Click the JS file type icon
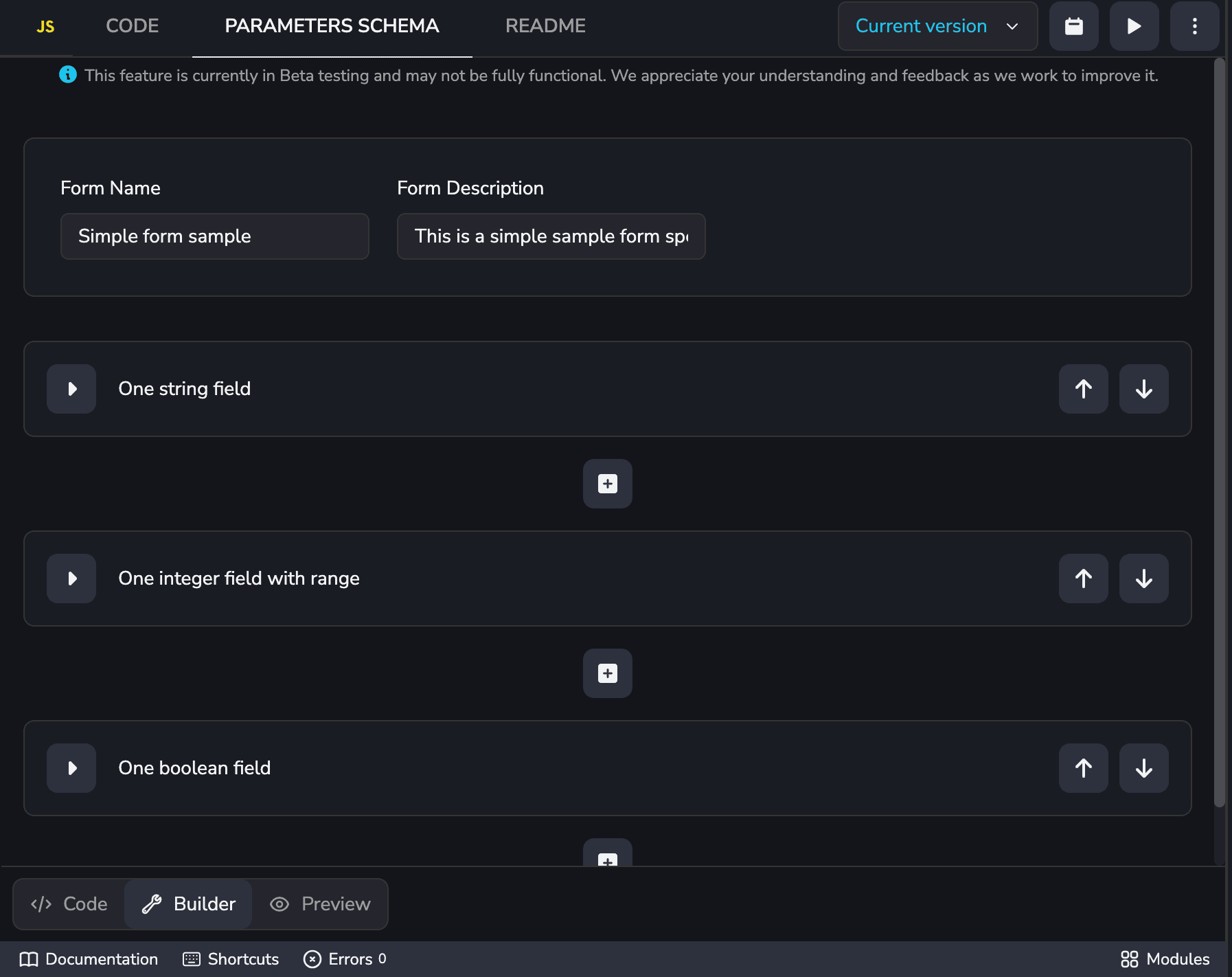The image size is (1232, 977). pos(45,27)
